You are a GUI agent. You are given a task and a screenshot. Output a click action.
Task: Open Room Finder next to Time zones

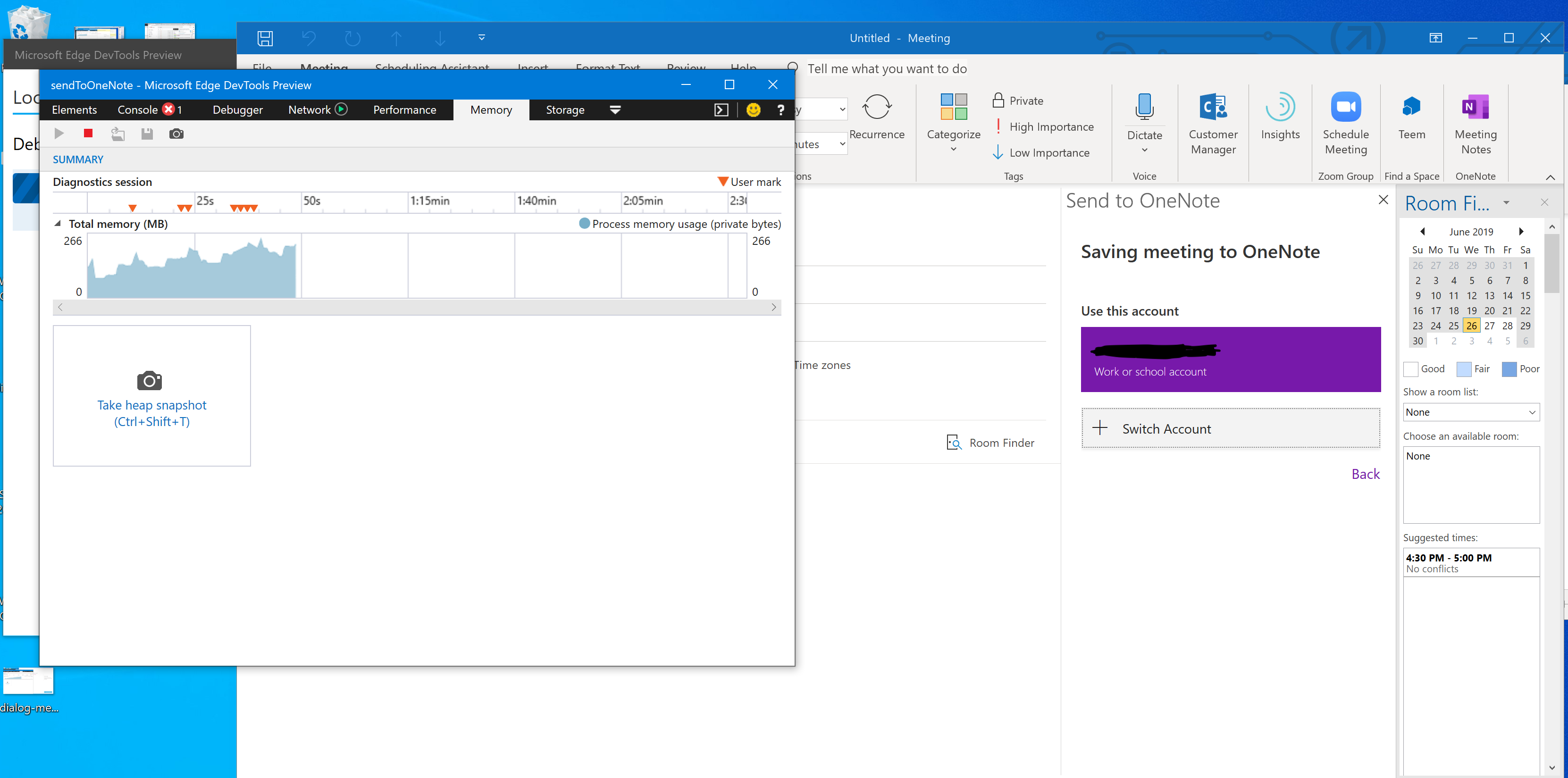(990, 443)
